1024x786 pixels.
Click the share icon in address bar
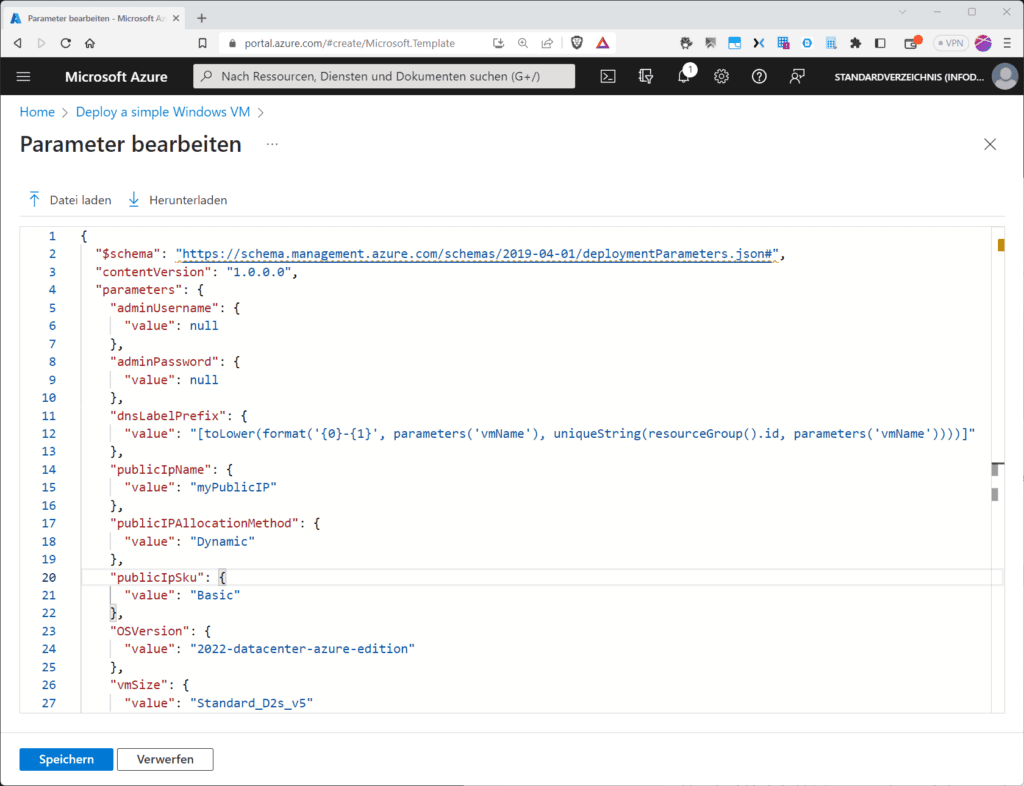tap(547, 43)
